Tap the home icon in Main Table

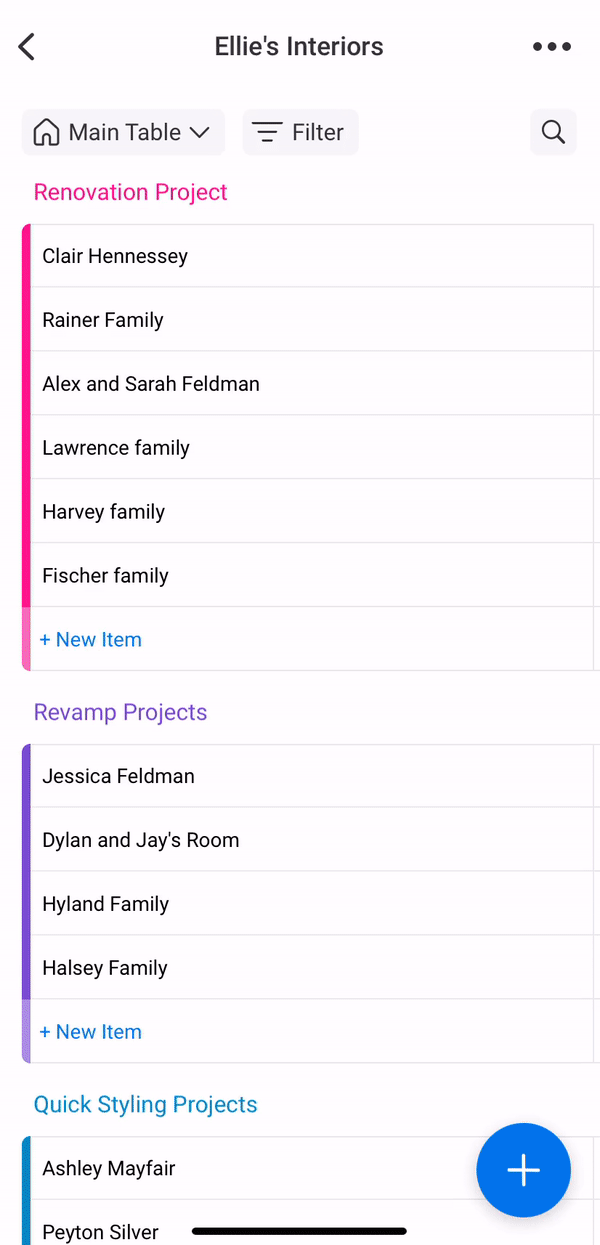(x=46, y=132)
